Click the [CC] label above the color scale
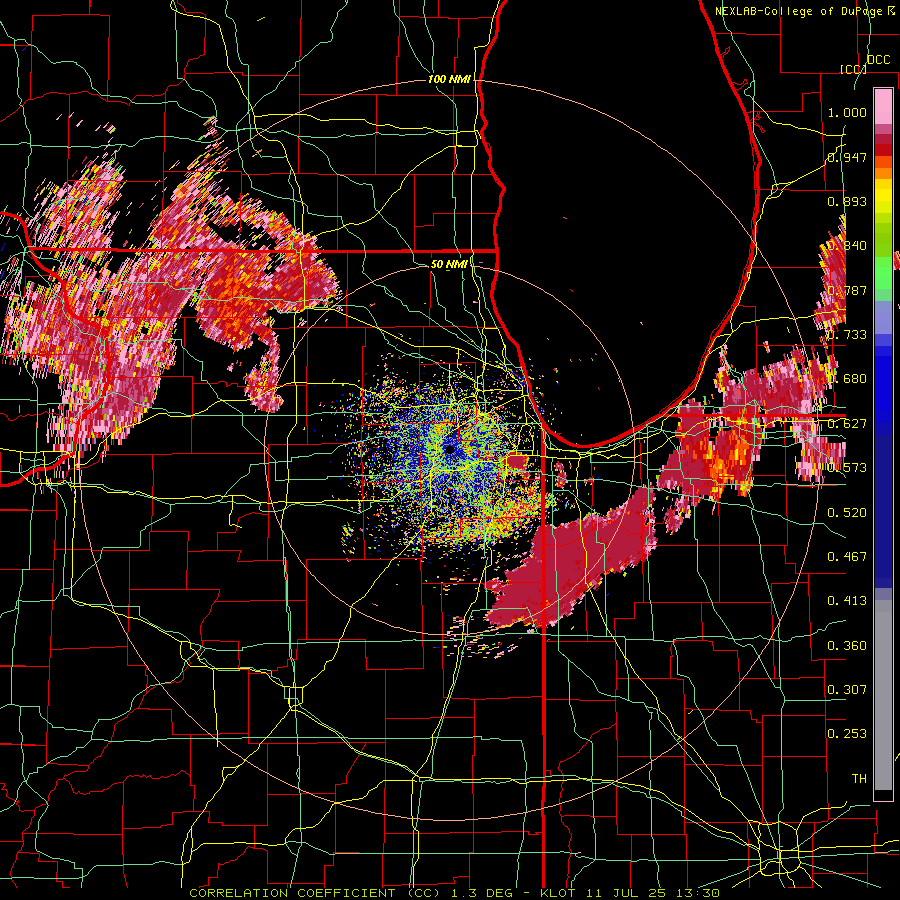 coord(854,69)
